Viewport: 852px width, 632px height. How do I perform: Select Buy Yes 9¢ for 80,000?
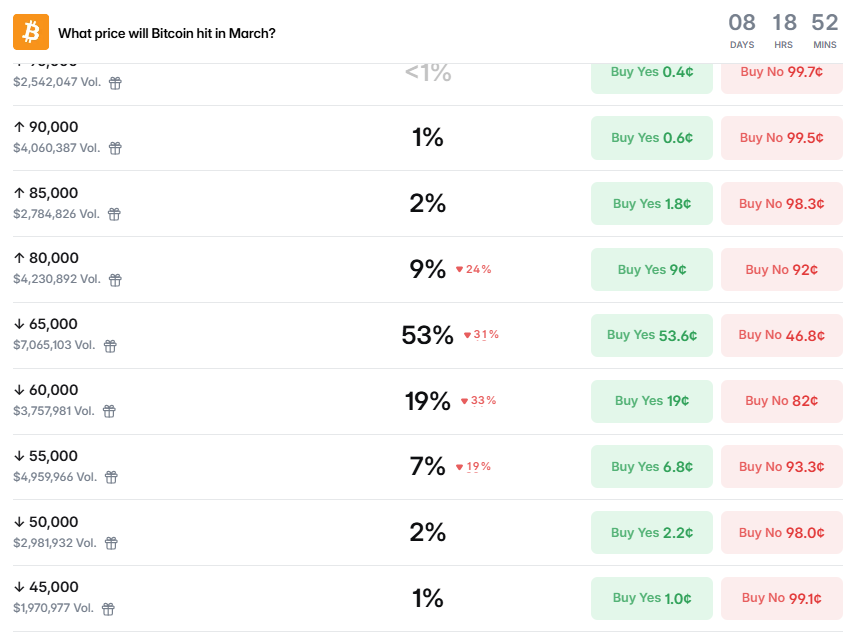pos(651,269)
